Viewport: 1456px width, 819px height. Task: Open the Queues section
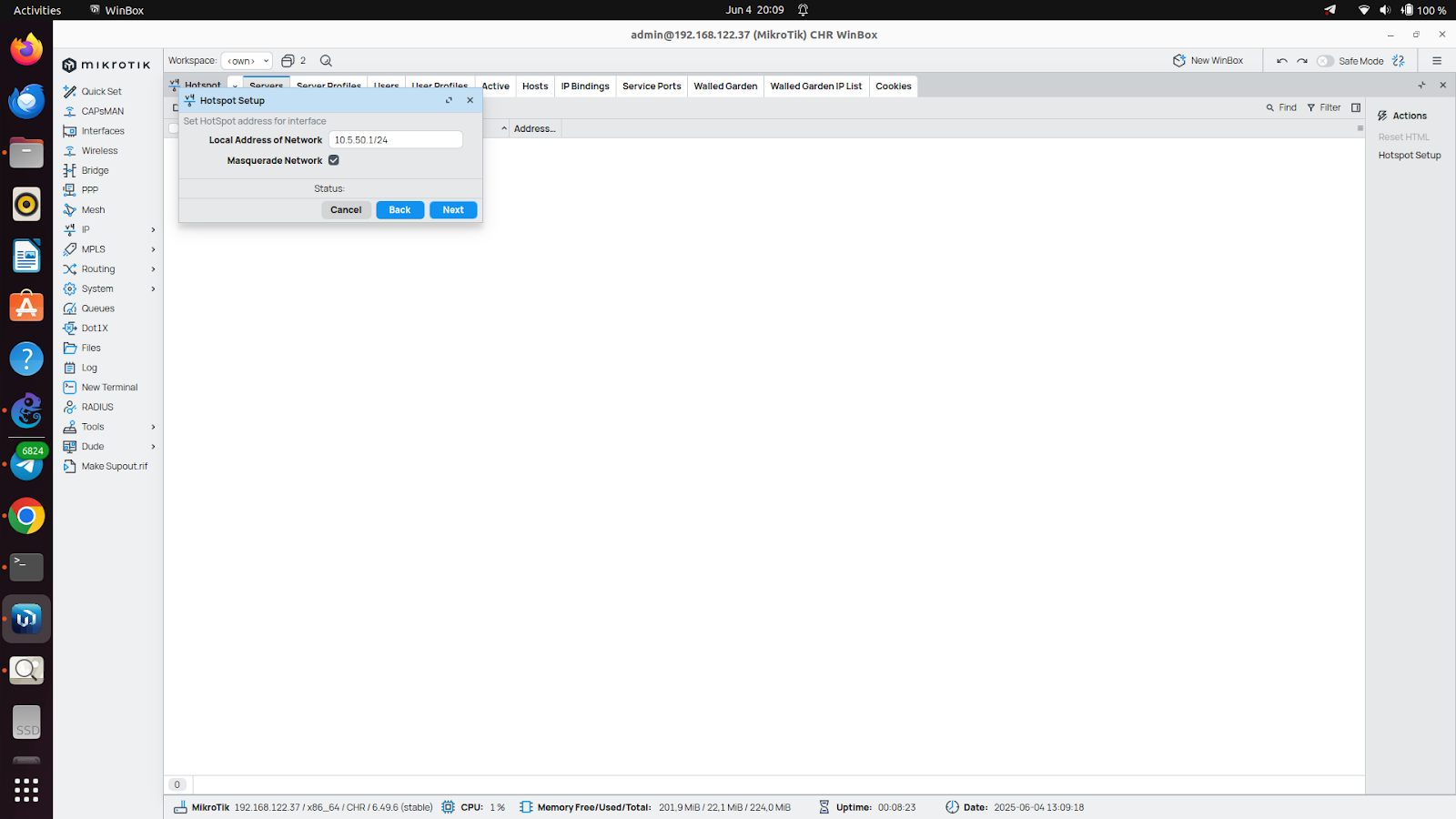[97, 308]
